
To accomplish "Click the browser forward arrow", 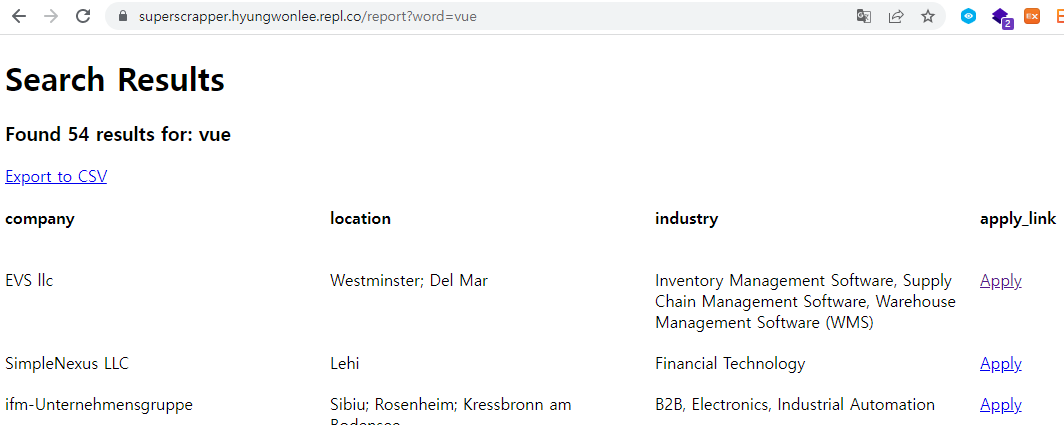I will 51,16.
